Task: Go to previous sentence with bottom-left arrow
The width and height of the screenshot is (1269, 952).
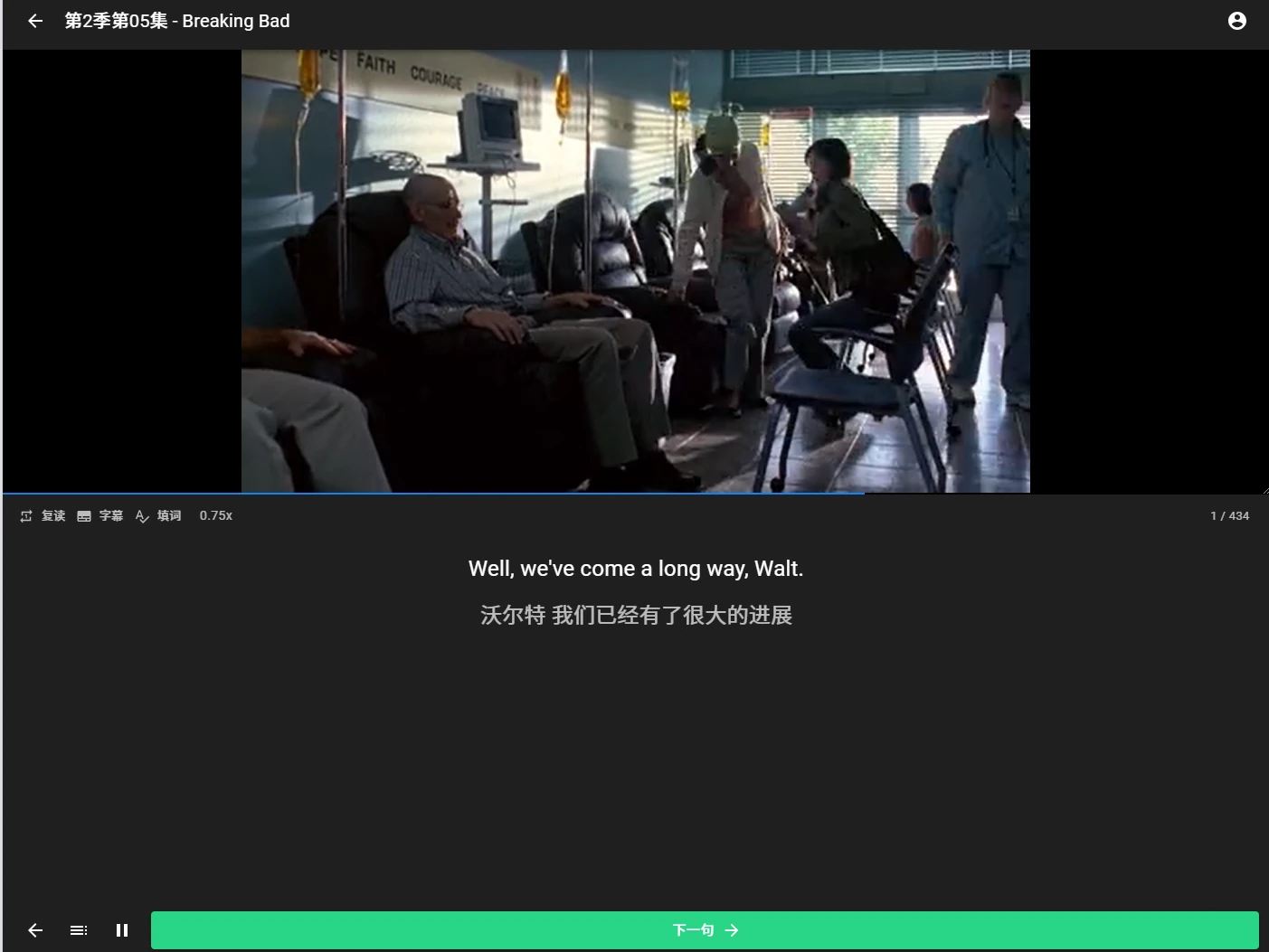Action: point(35,930)
